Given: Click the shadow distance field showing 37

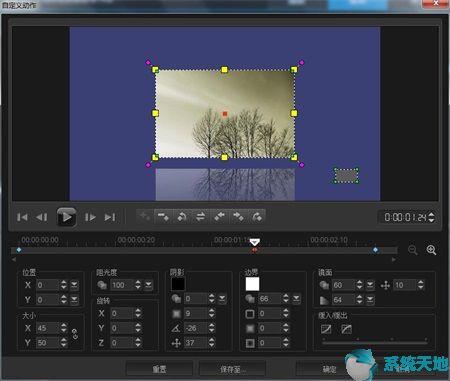Looking at the screenshot, I should (196, 343).
